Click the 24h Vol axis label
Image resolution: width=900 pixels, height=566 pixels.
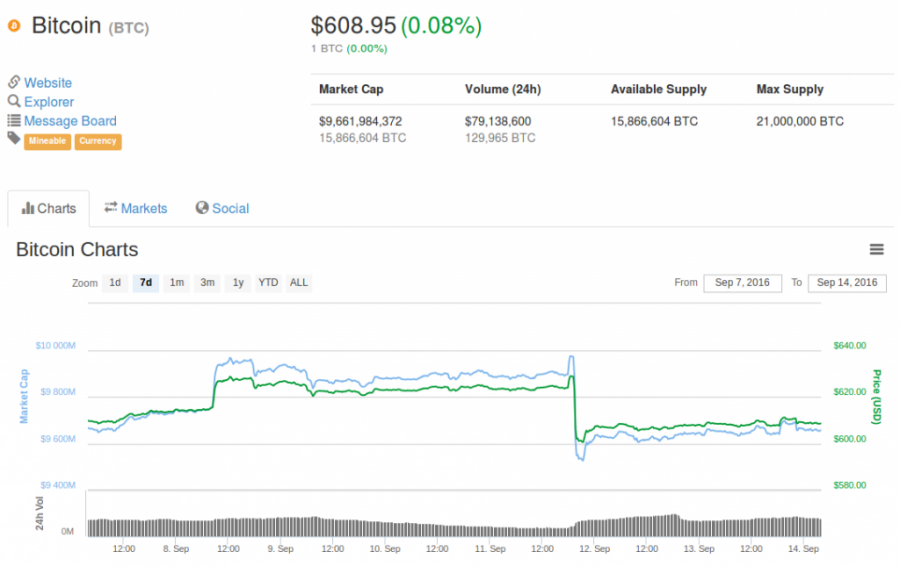[x=39, y=513]
